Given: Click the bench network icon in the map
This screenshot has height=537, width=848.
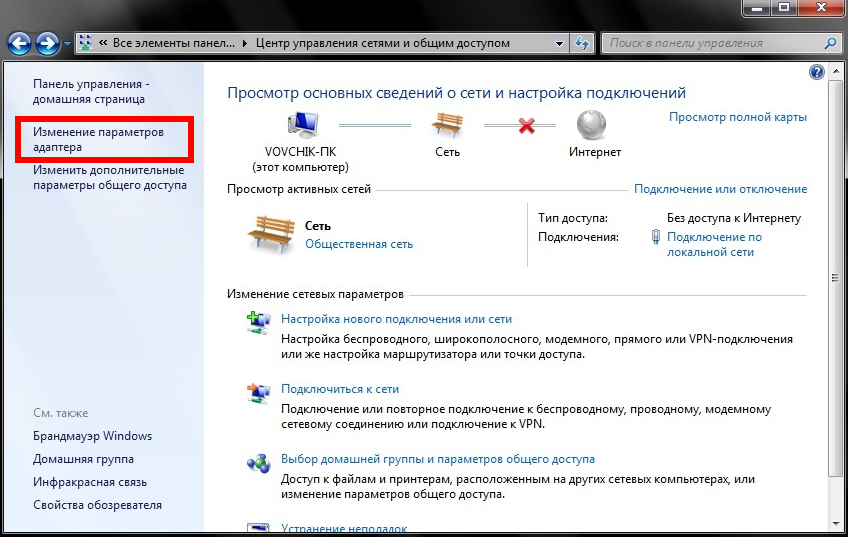Looking at the screenshot, I should coord(447,124).
